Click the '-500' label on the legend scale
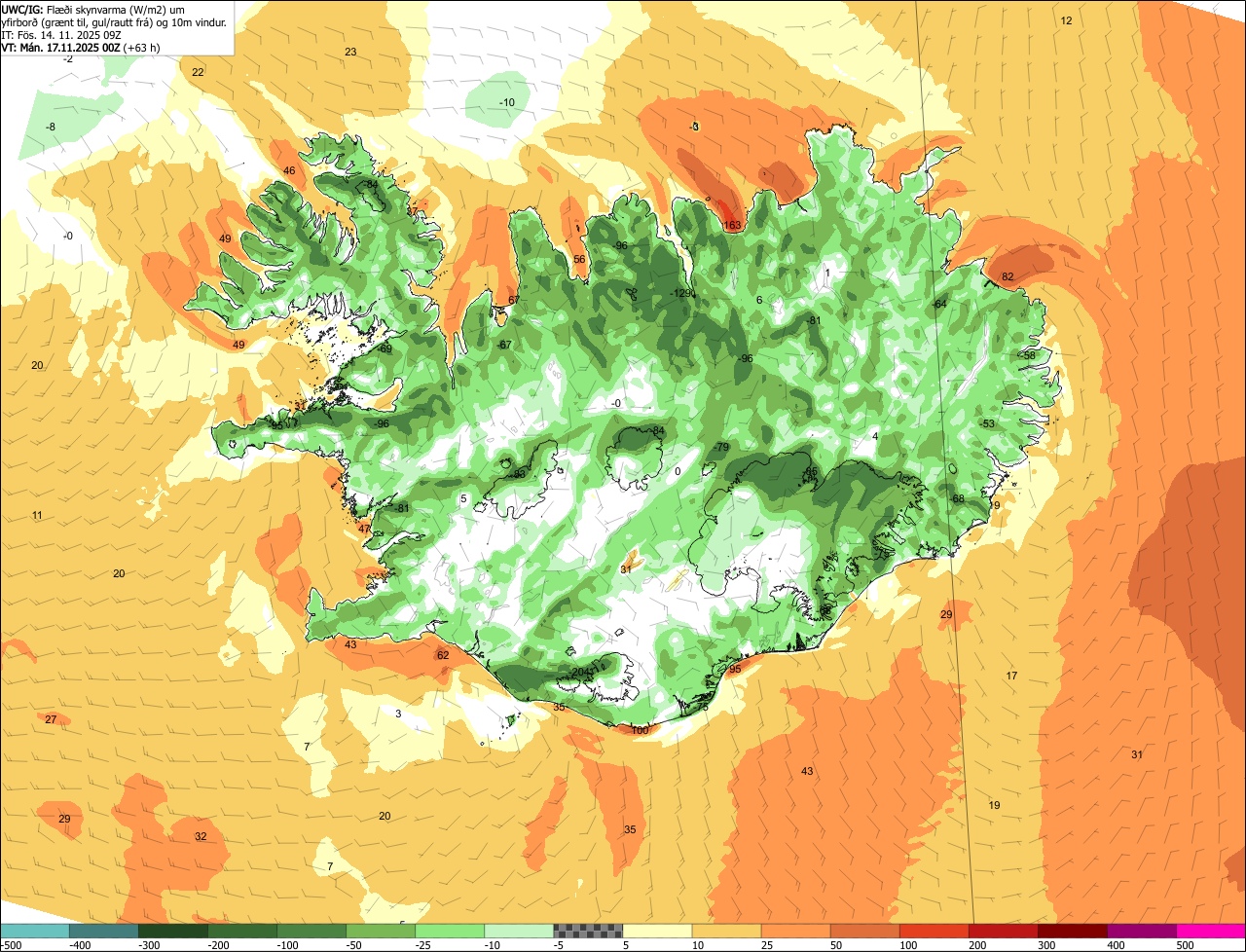Viewport: 1246px width, 952px height. click(x=11, y=944)
